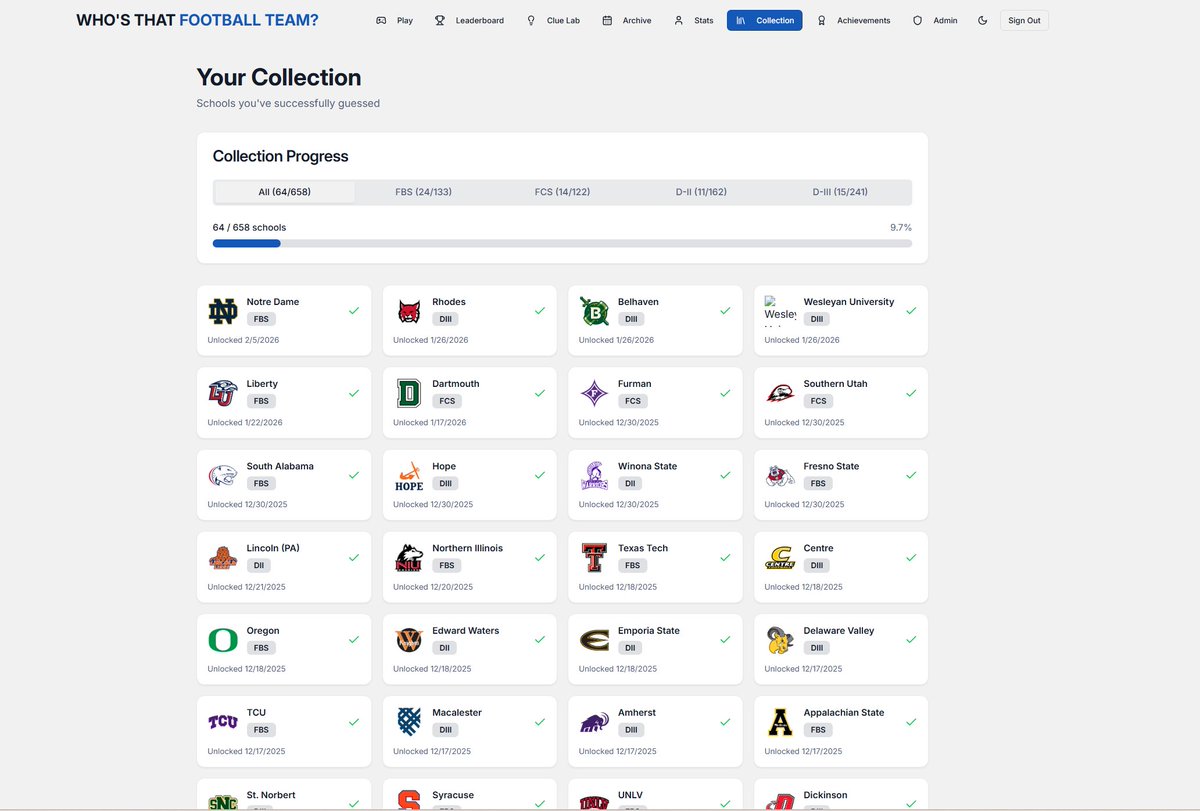Click the Edward Waters school name
This screenshot has height=811, width=1200.
tap(465, 631)
